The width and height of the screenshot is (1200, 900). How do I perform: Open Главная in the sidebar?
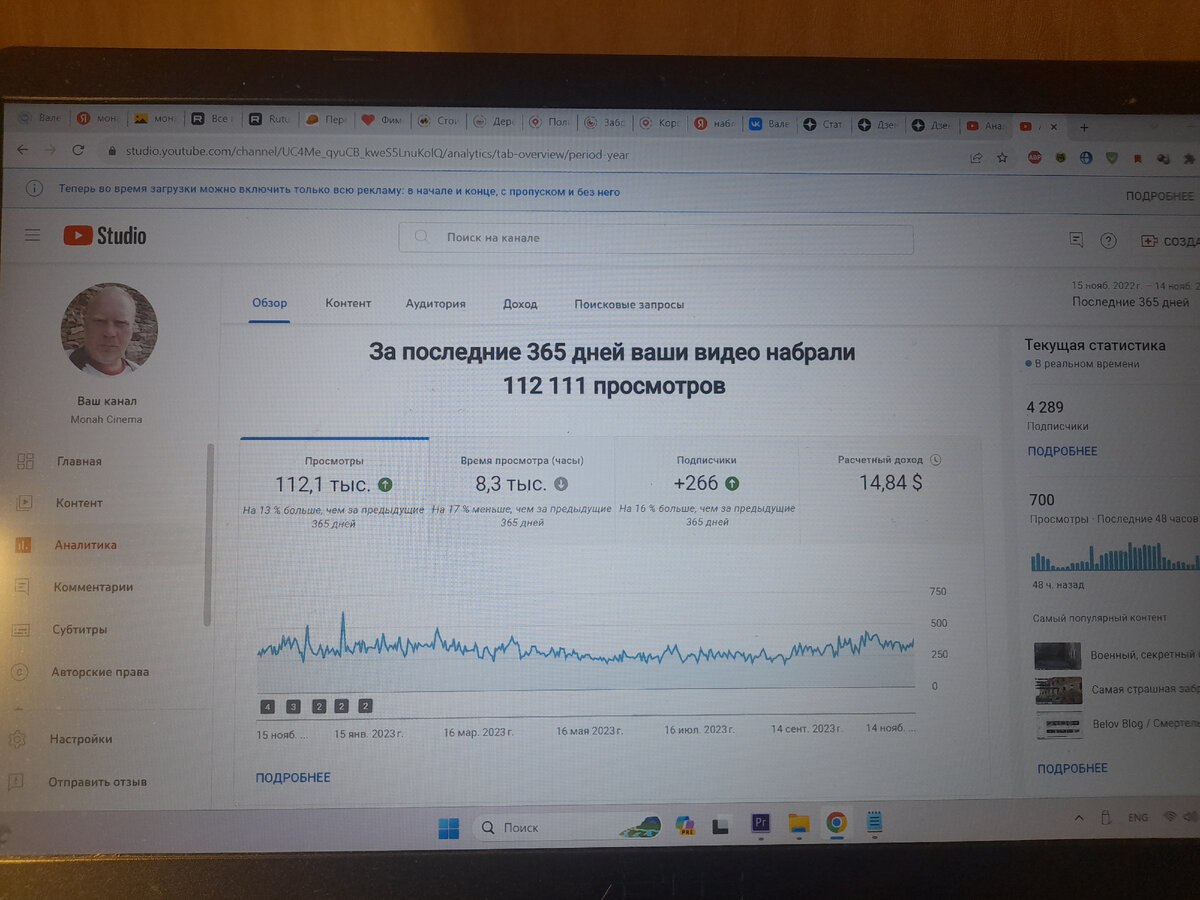78,461
